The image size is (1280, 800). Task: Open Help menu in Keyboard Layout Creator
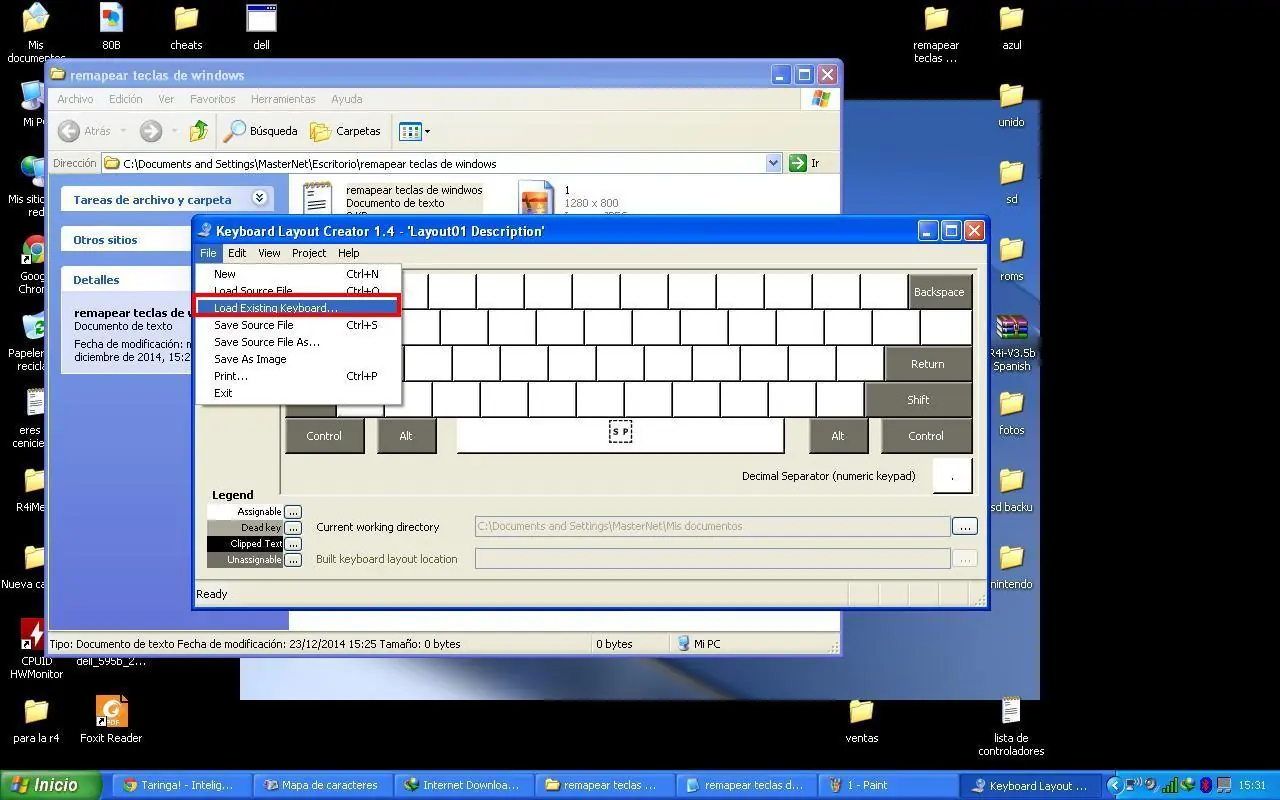[348, 253]
